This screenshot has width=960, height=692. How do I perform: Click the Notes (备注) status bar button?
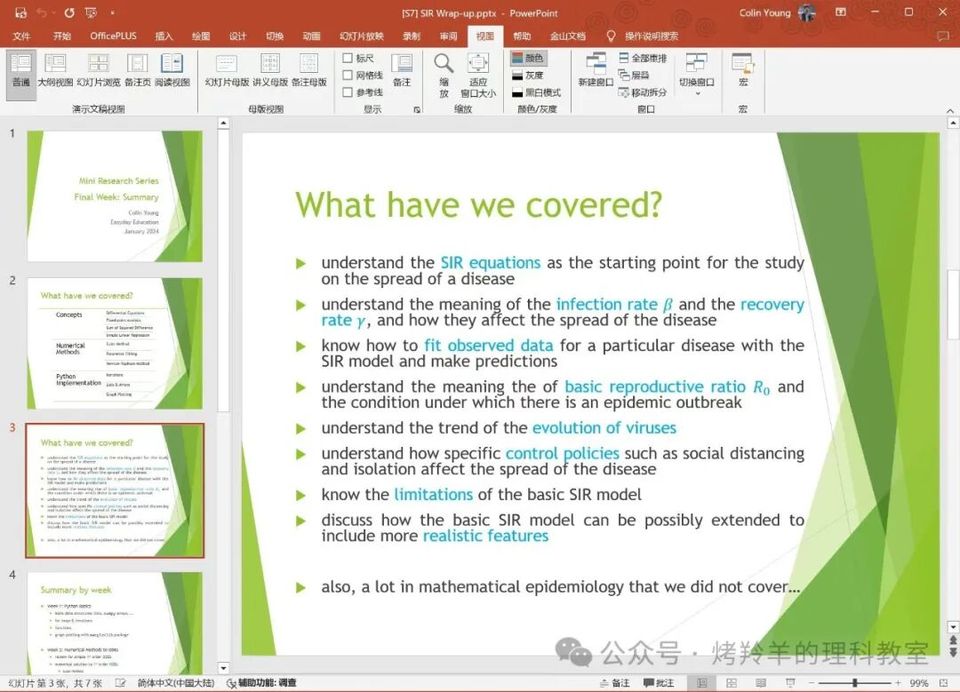[614, 683]
